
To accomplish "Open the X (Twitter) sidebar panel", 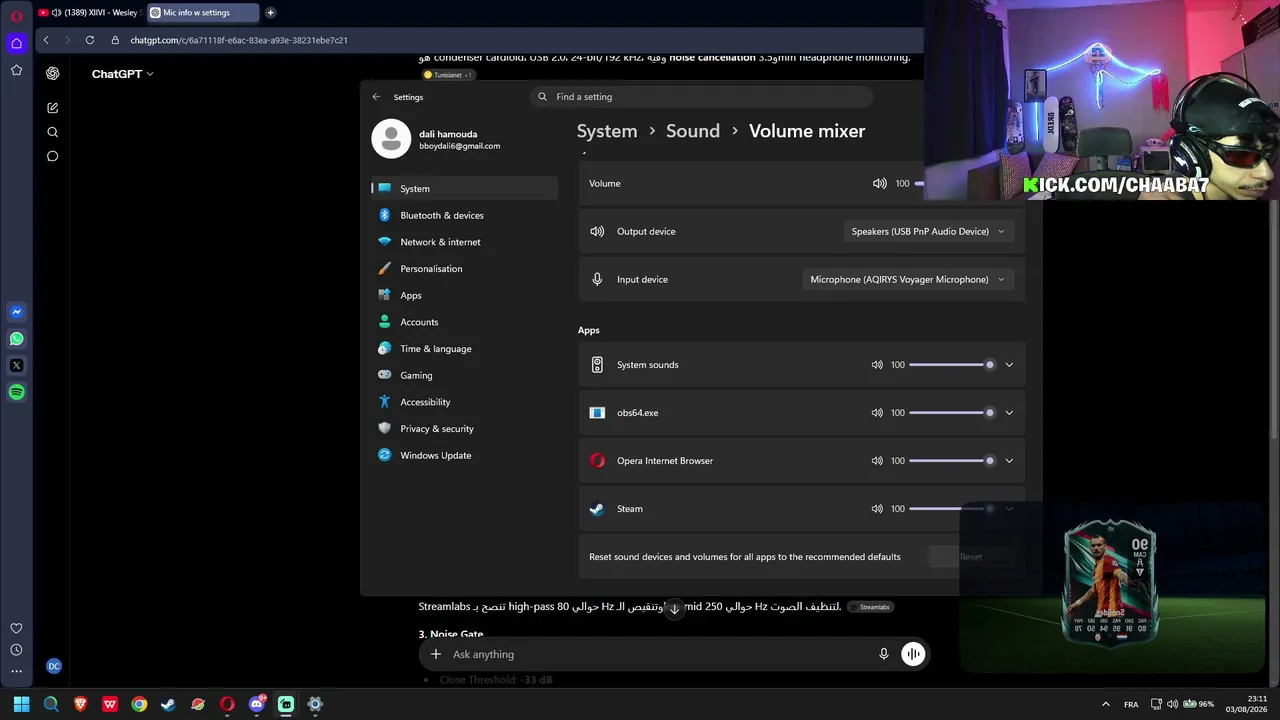I will 16,366.
